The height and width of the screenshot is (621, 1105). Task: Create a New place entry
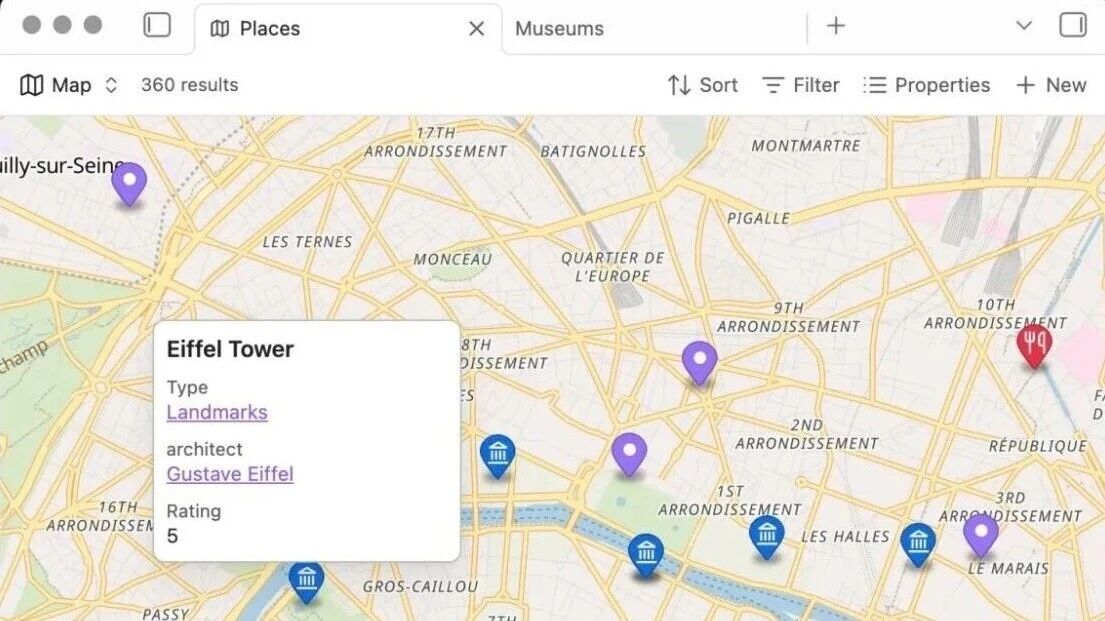click(x=1051, y=85)
